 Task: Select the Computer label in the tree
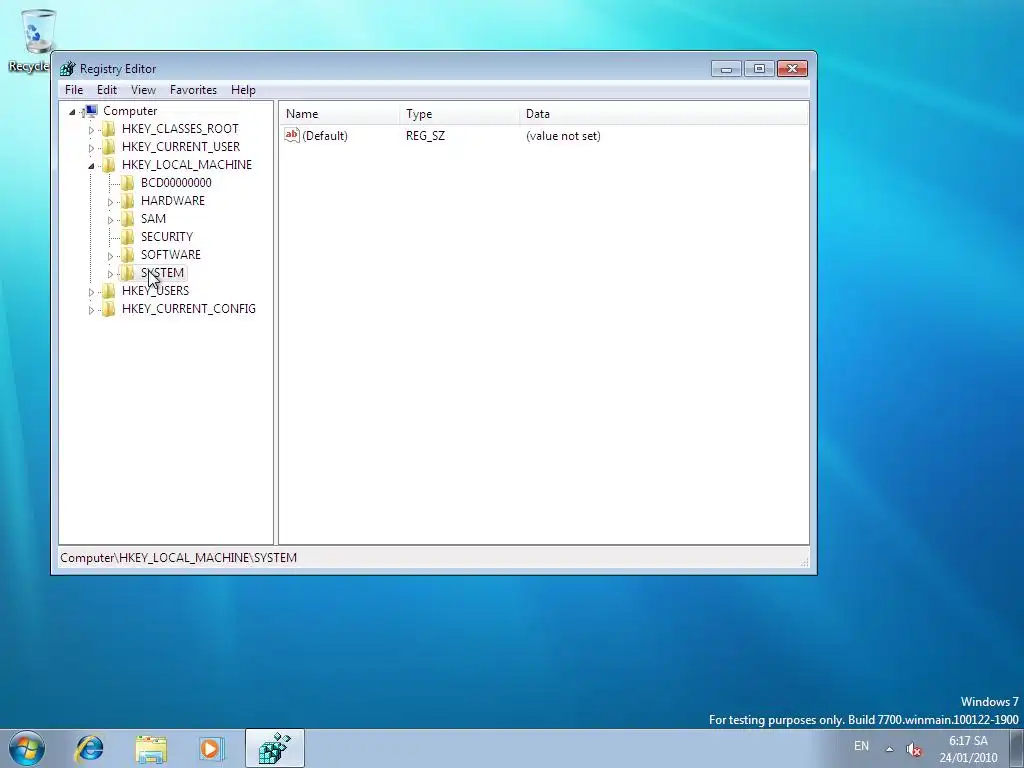pos(130,111)
